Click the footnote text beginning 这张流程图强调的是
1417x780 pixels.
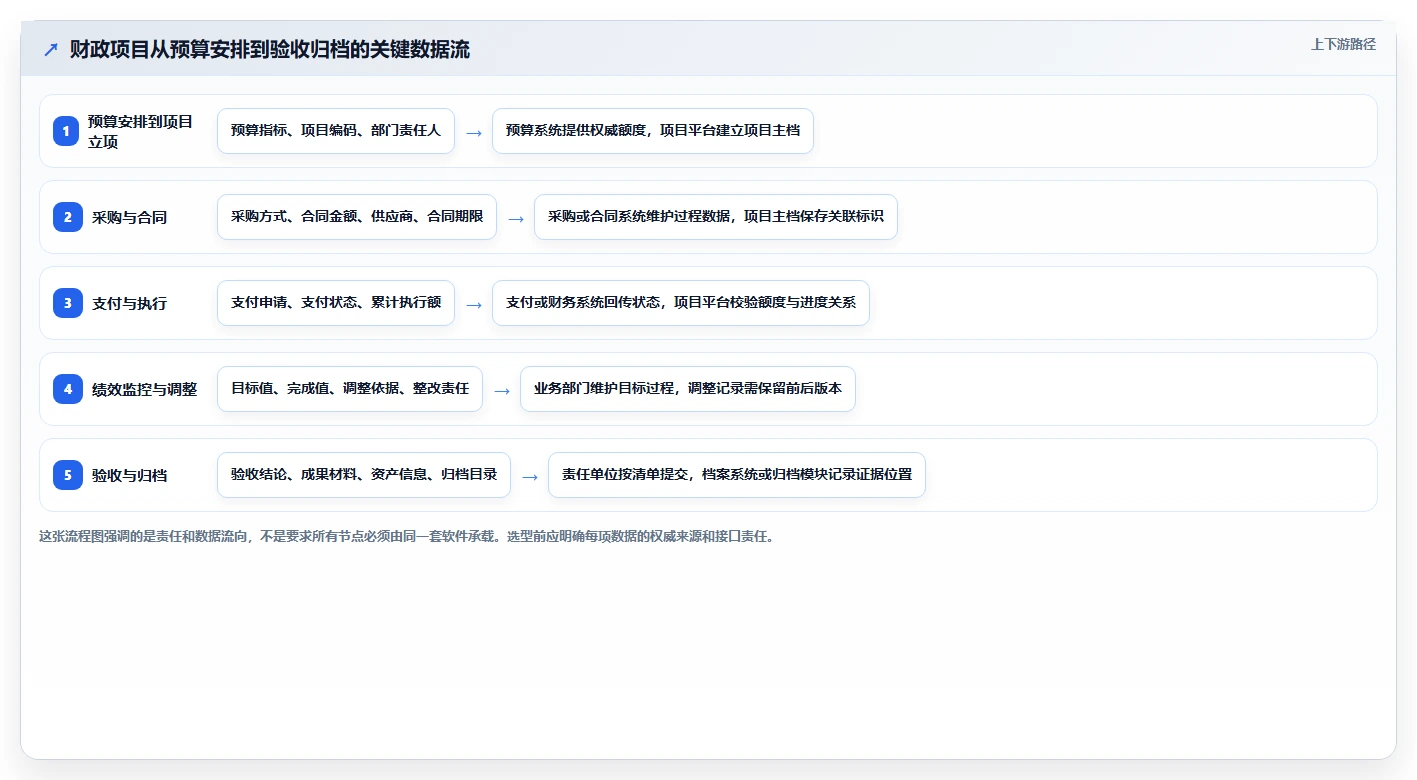click(407, 536)
